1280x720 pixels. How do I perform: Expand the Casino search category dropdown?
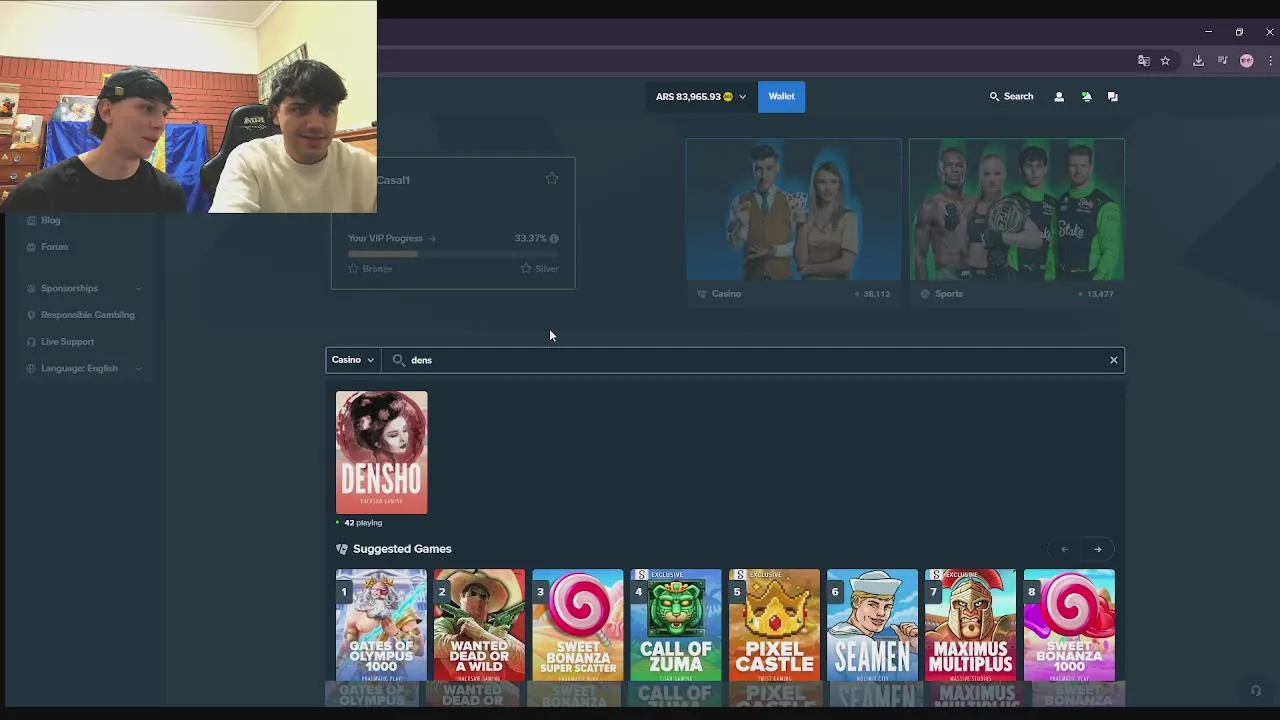[x=353, y=360]
